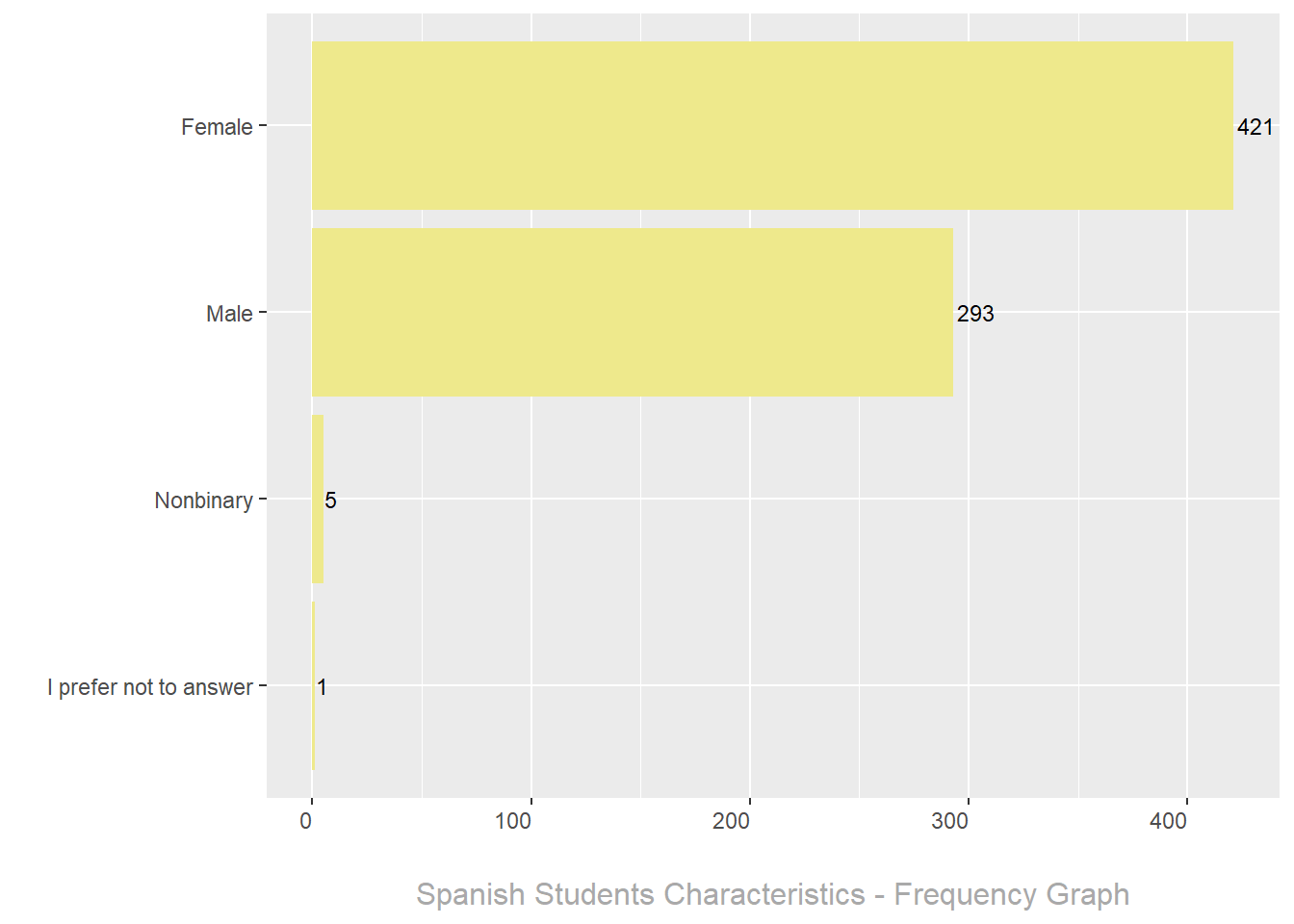This screenshot has width=1294, height=924.
Task: Click the axis tick mark next to Female
Action: point(262,126)
